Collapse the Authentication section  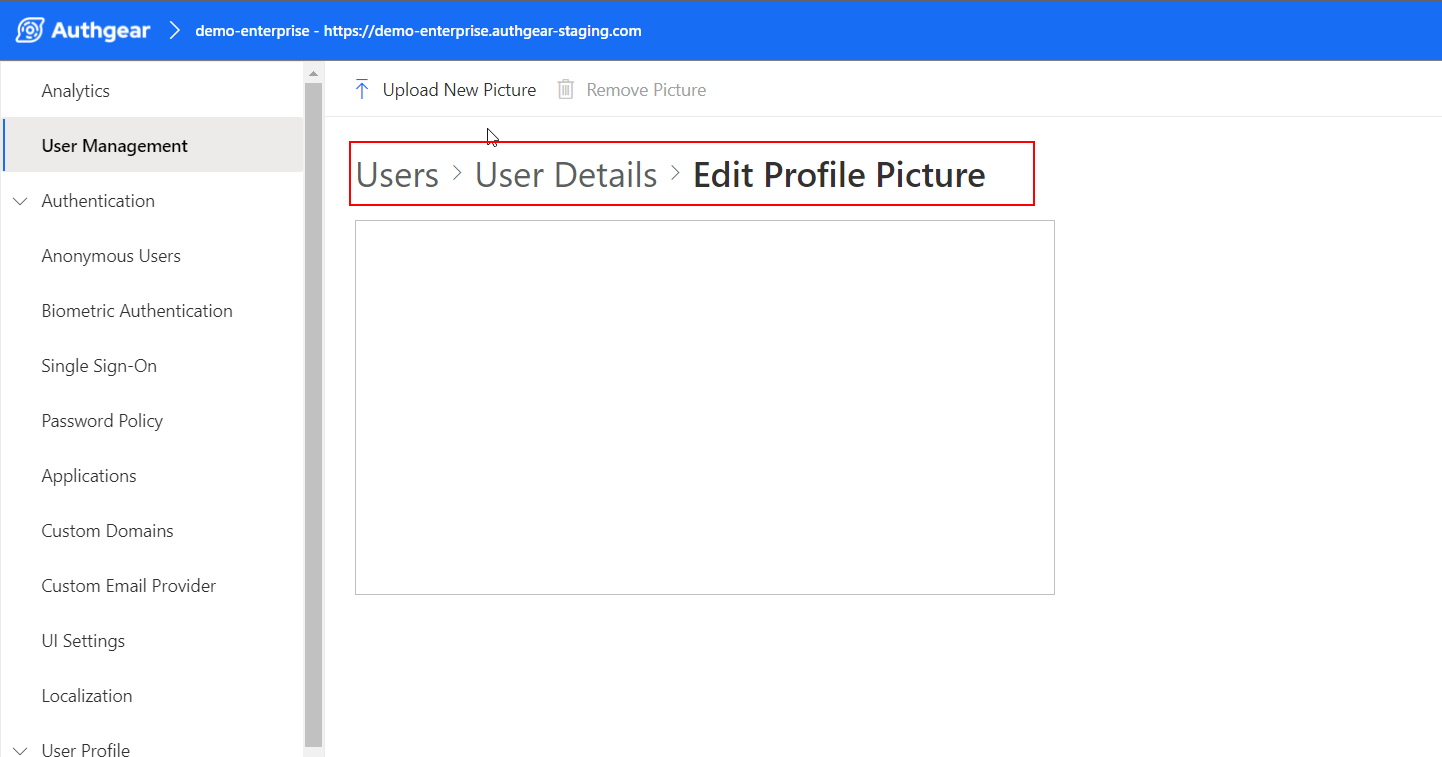coord(20,201)
